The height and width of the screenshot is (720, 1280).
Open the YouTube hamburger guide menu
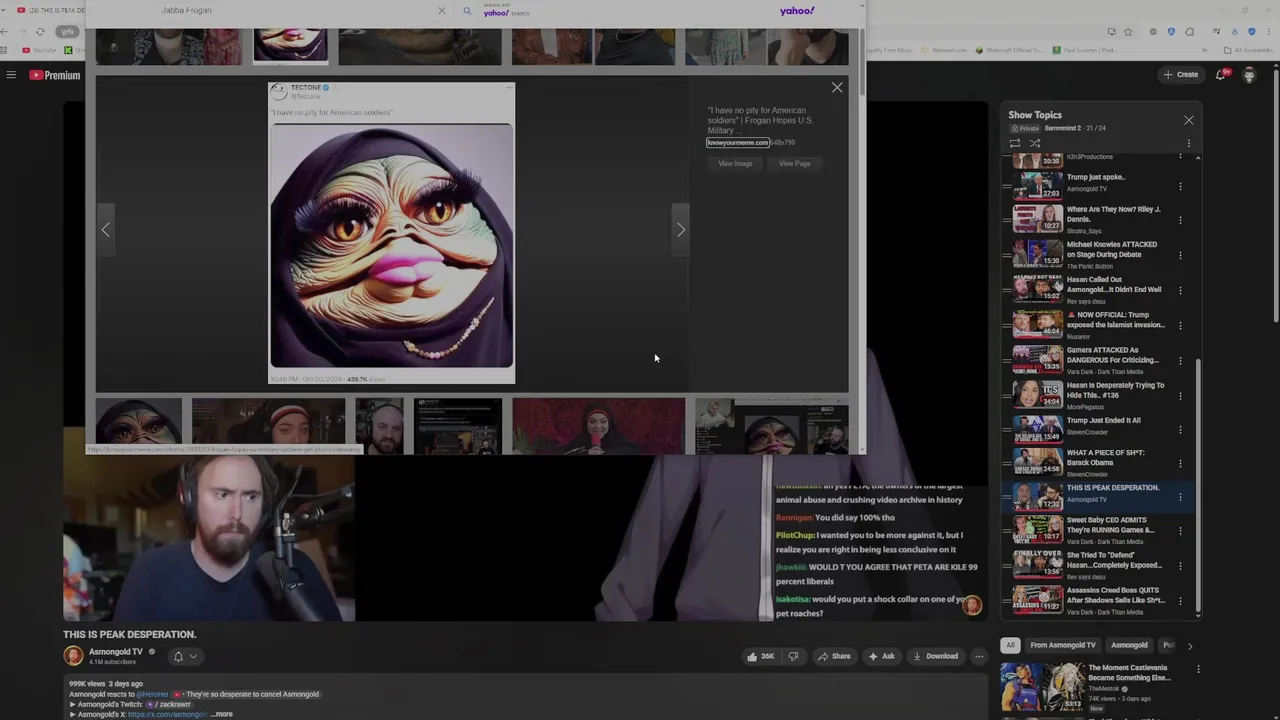tap(11, 75)
